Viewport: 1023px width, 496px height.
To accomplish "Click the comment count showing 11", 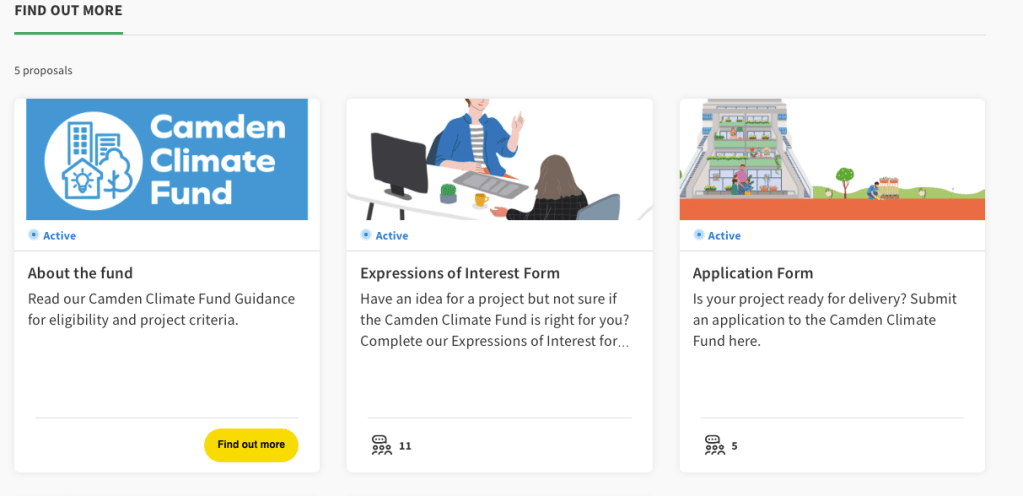I will [405, 446].
